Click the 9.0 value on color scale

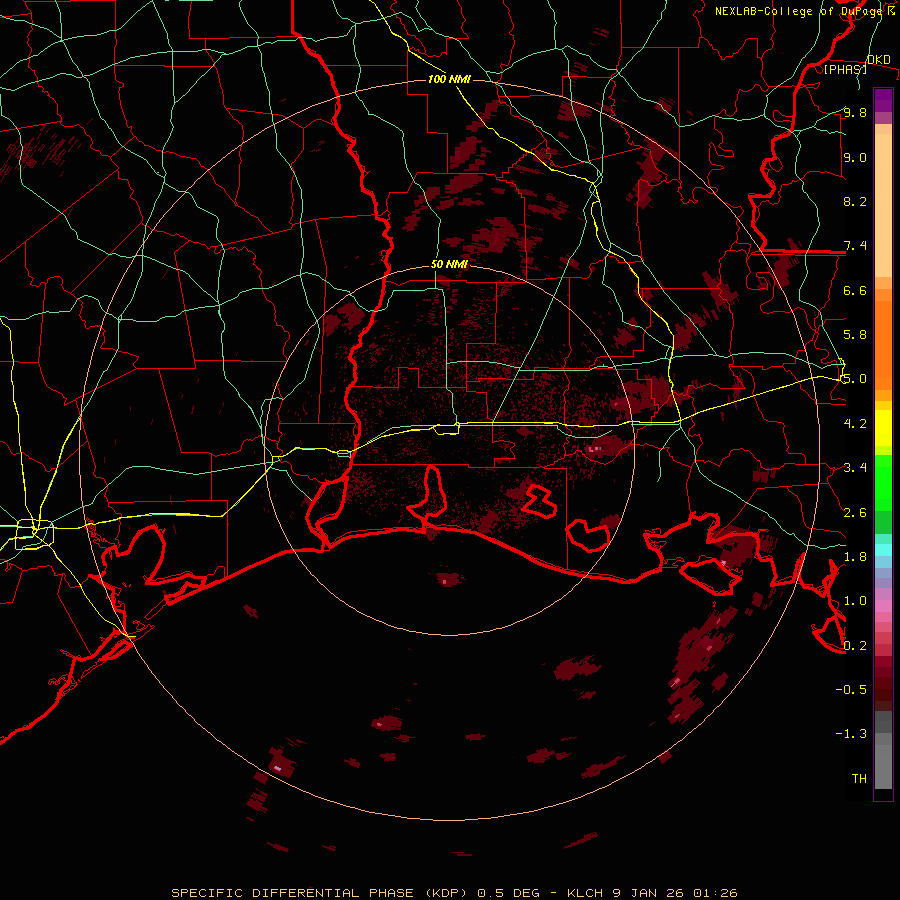(x=855, y=157)
